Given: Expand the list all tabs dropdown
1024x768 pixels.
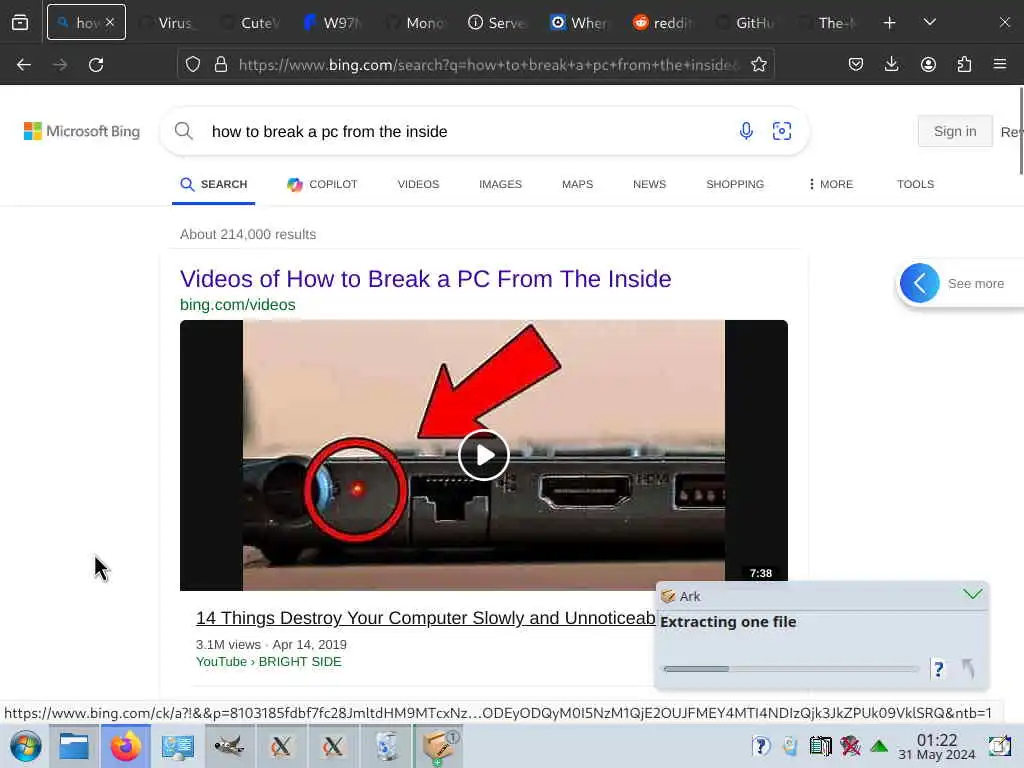Looking at the screenshot, I should click(x=929, y=23).
